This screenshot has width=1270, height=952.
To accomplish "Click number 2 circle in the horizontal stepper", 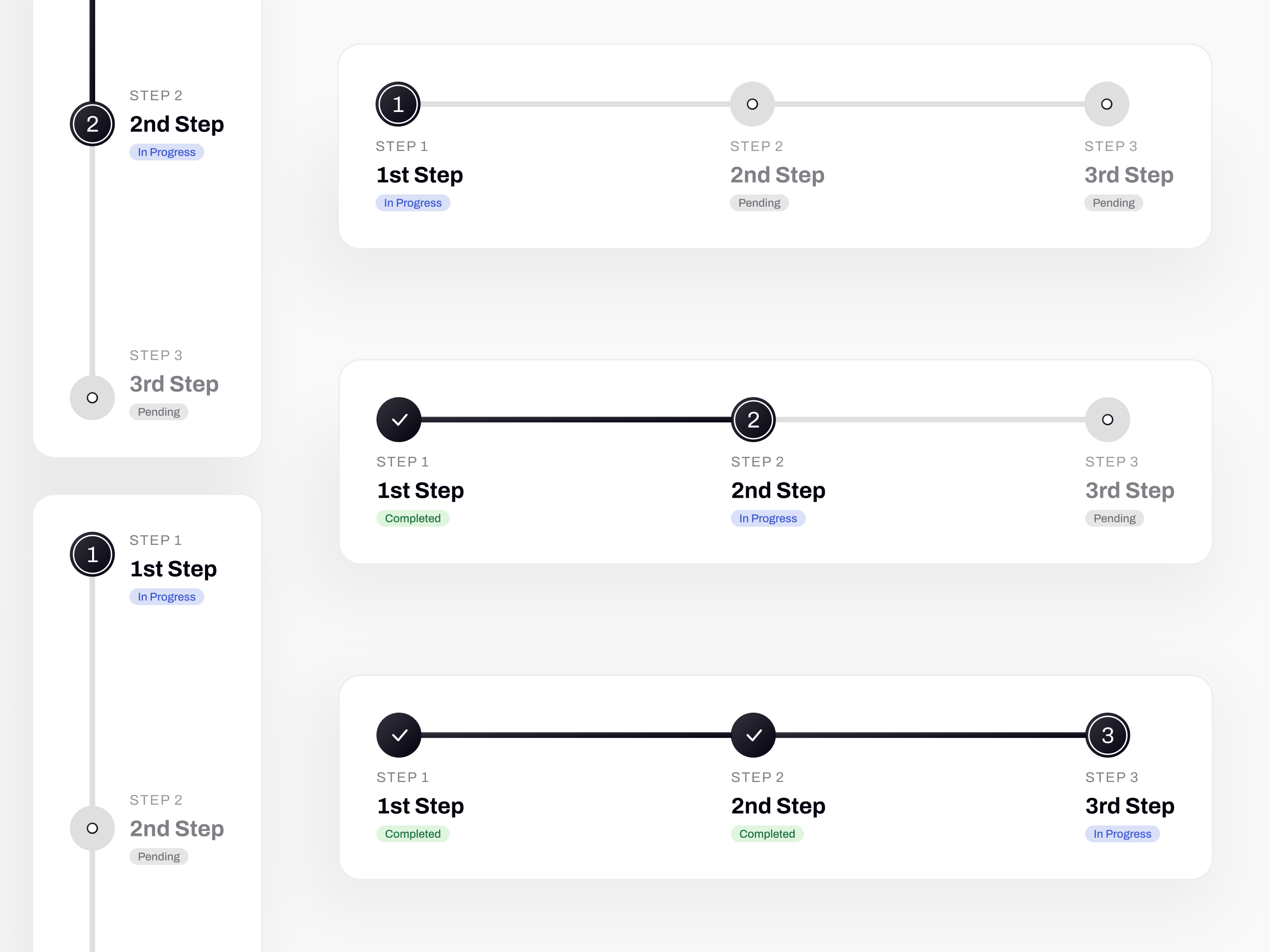I will (x=753, y=419).
